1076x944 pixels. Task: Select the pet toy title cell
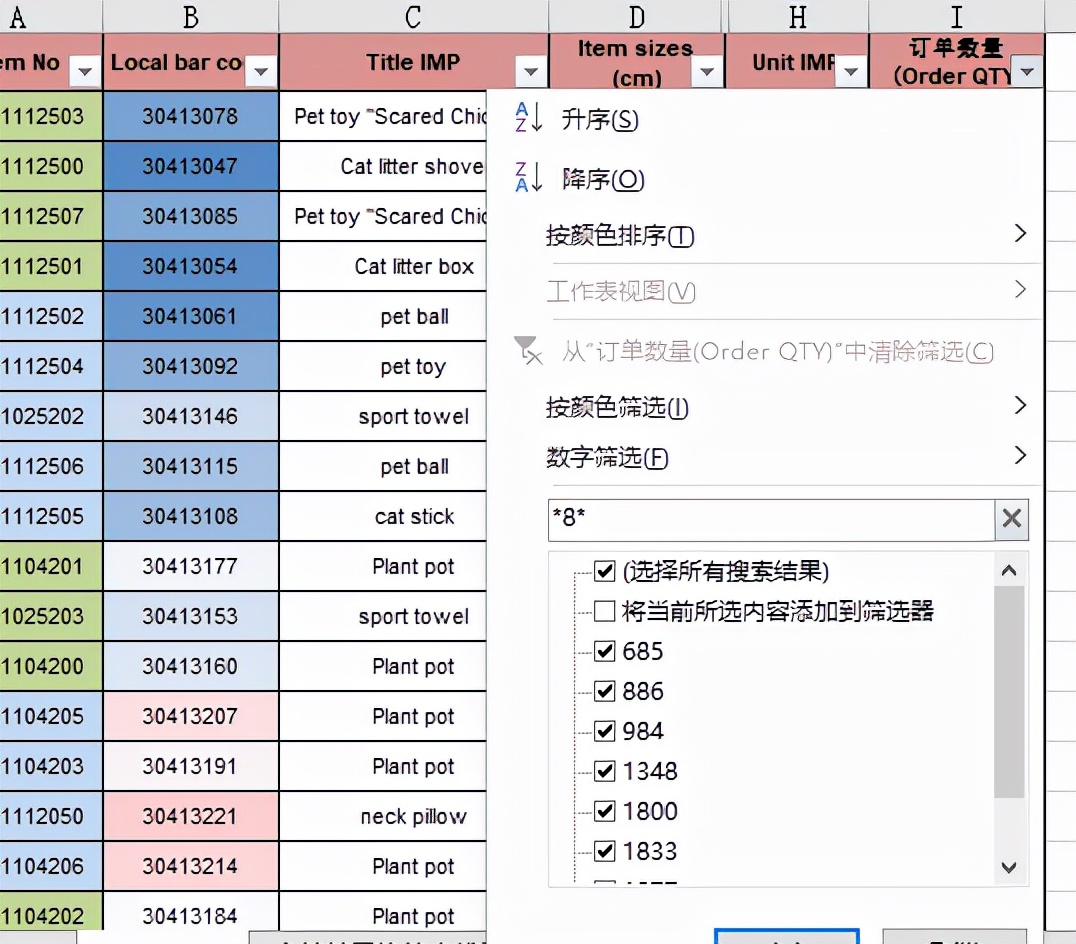click(383, 366)
